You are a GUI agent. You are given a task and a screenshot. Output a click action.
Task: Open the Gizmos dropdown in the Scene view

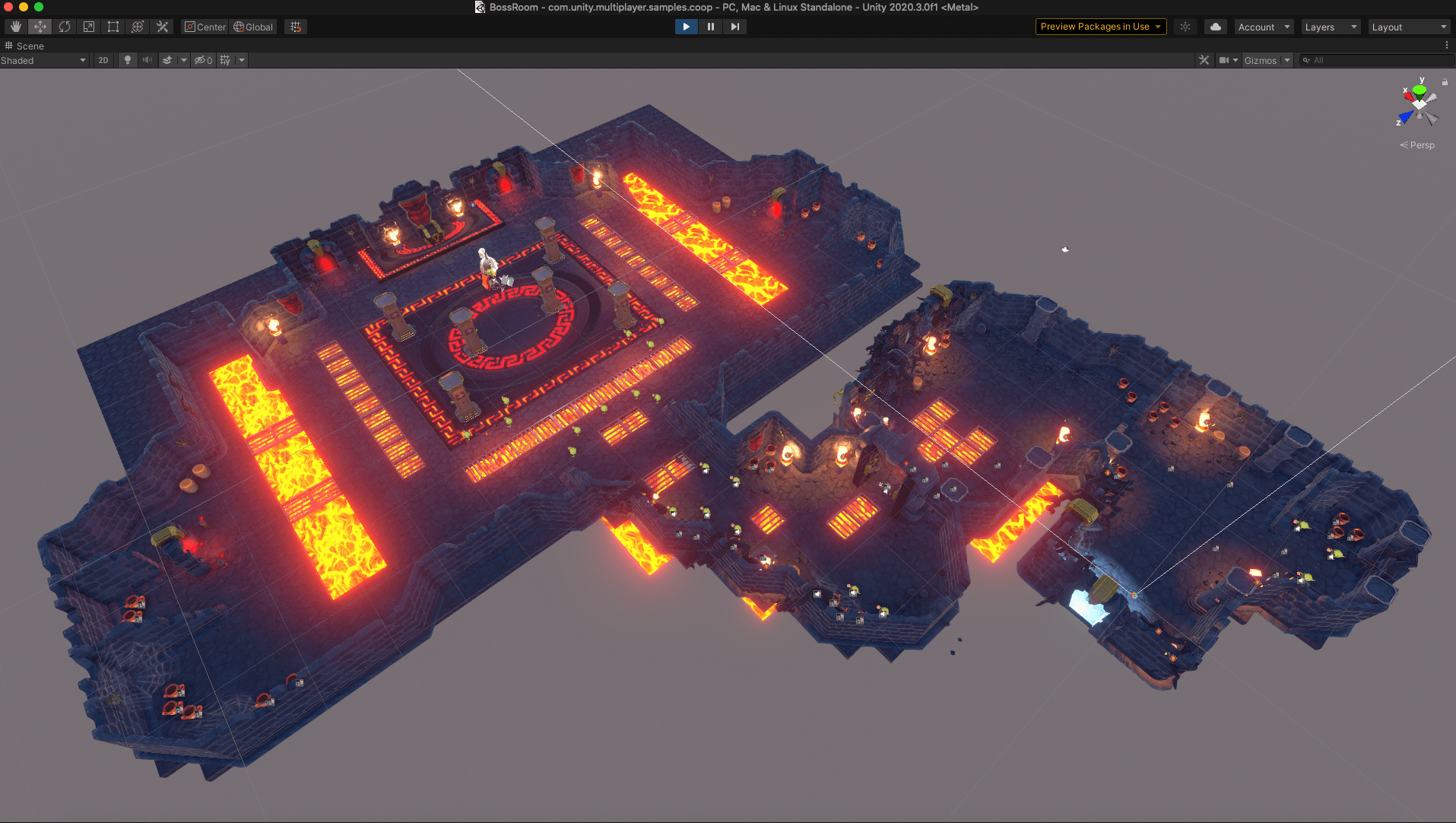(x=1262, y=60)
